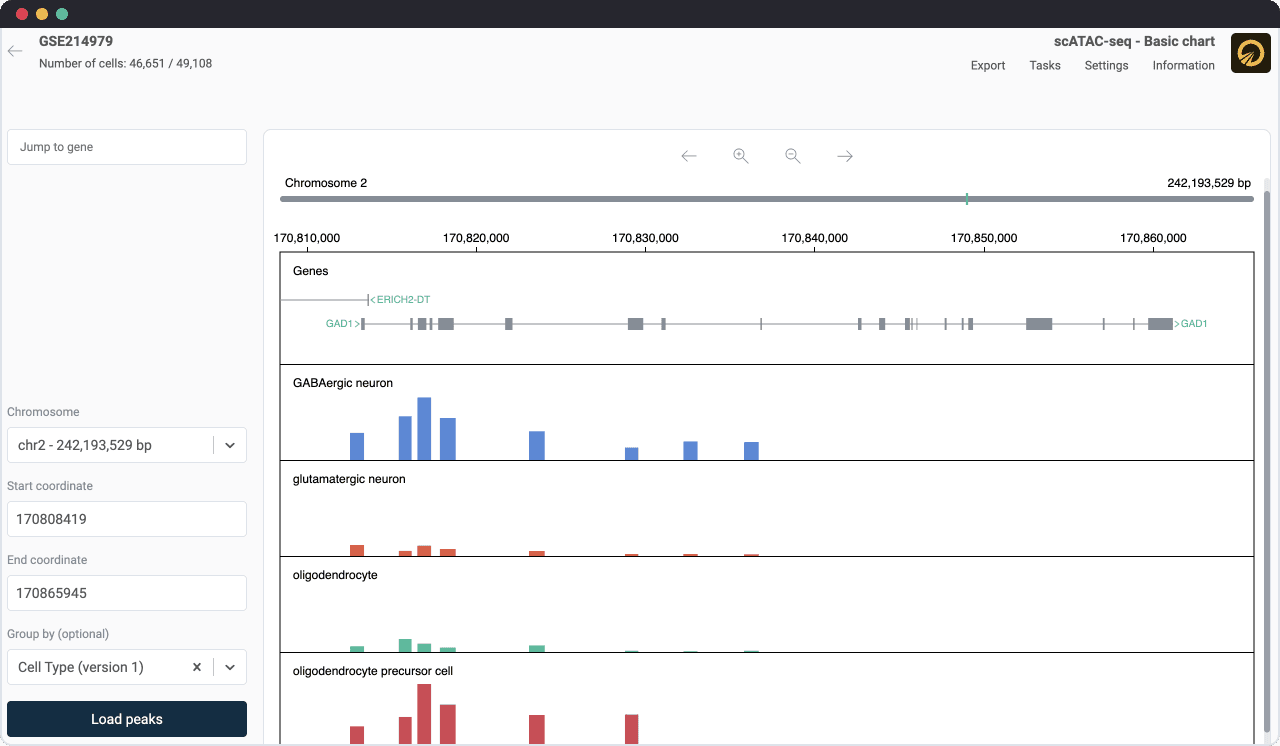The width and height of the screenshot is (1280, 746).
Task: Click the Start coordinate input field
Action: [x=127, y=519]
